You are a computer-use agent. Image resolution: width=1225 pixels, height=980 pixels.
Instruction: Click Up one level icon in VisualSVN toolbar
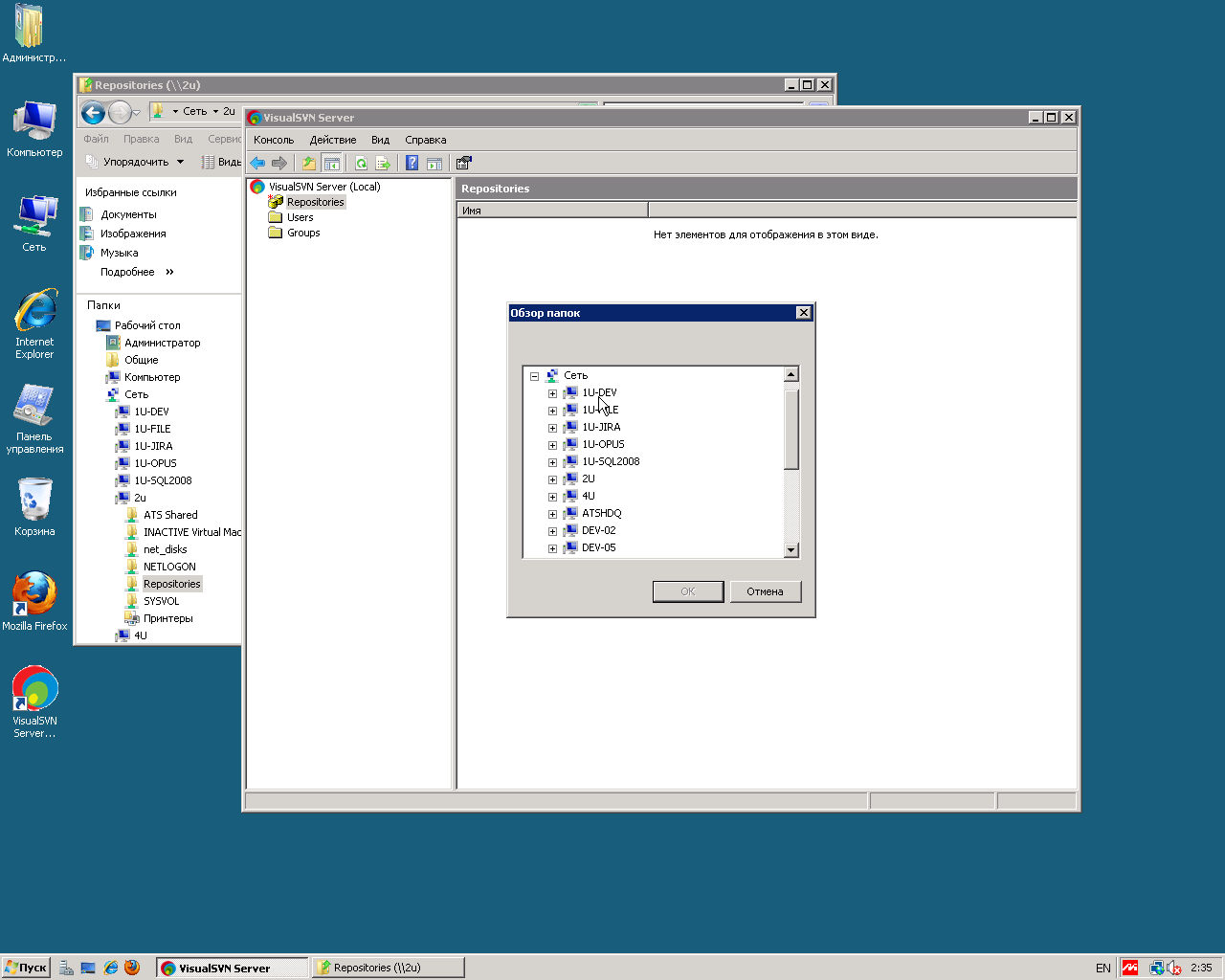309,163
